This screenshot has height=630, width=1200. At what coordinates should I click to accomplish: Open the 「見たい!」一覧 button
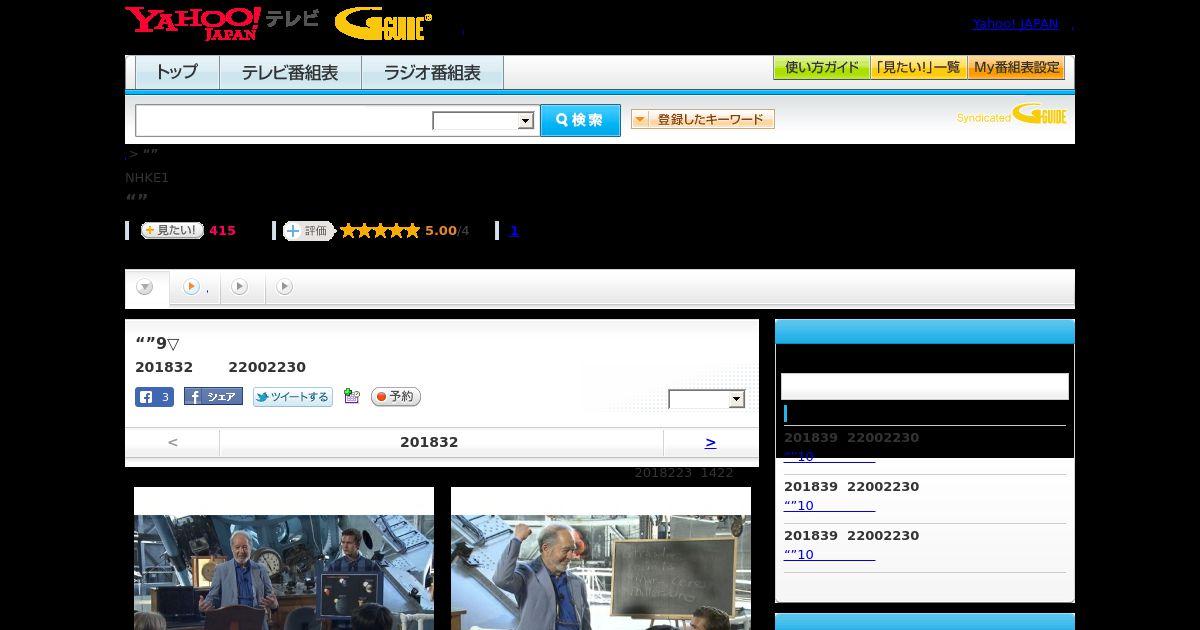pos(919,68)
